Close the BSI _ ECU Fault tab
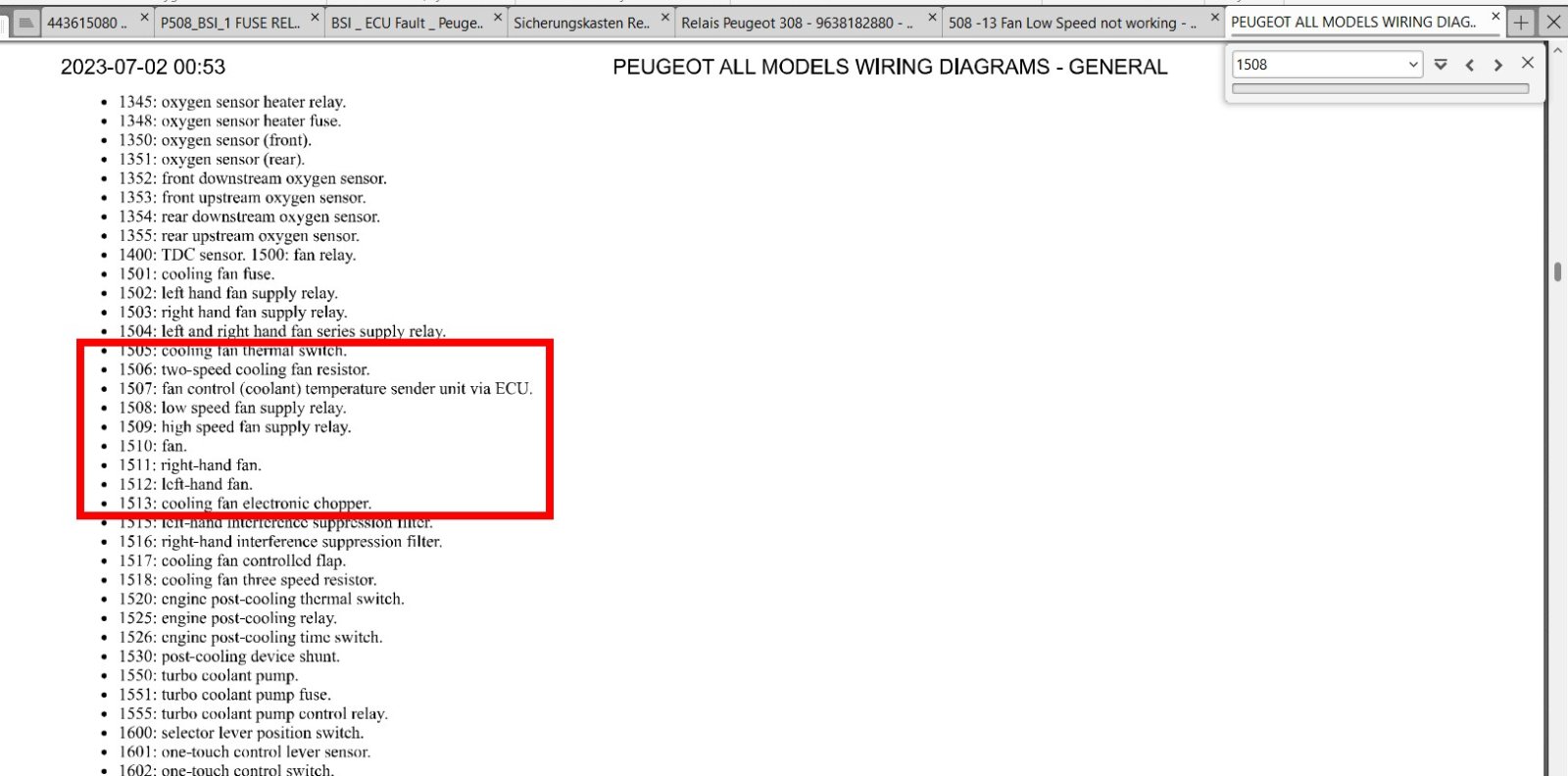This screenshot has width=1568, height=776. [x=497, y=18]
